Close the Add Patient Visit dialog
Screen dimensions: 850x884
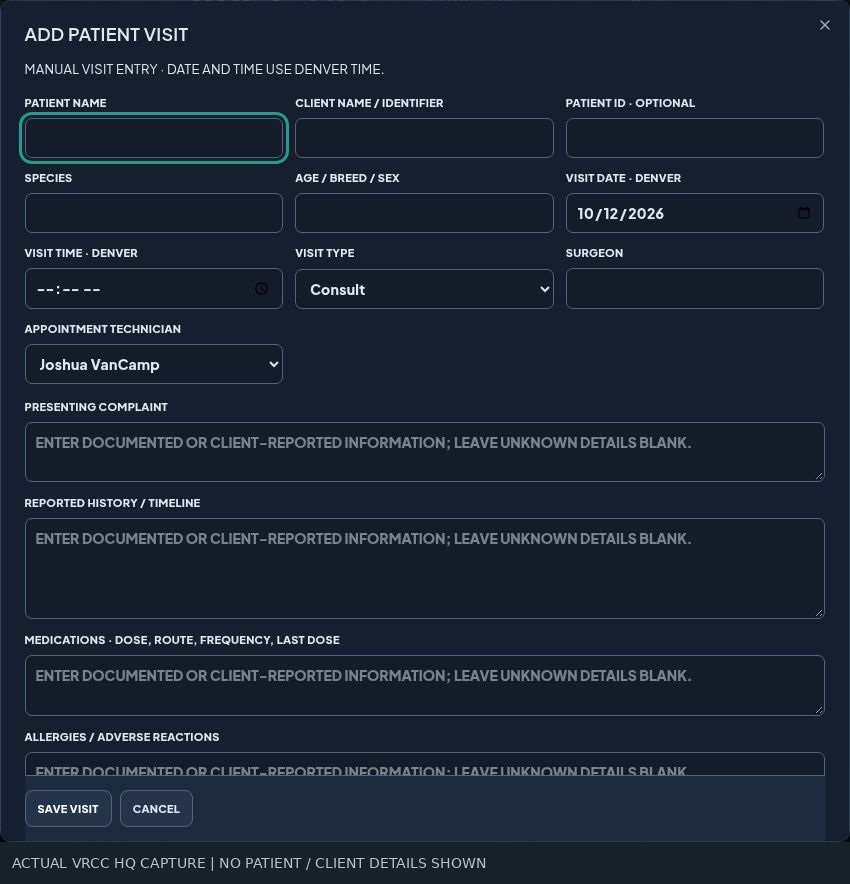coord(825,25)
